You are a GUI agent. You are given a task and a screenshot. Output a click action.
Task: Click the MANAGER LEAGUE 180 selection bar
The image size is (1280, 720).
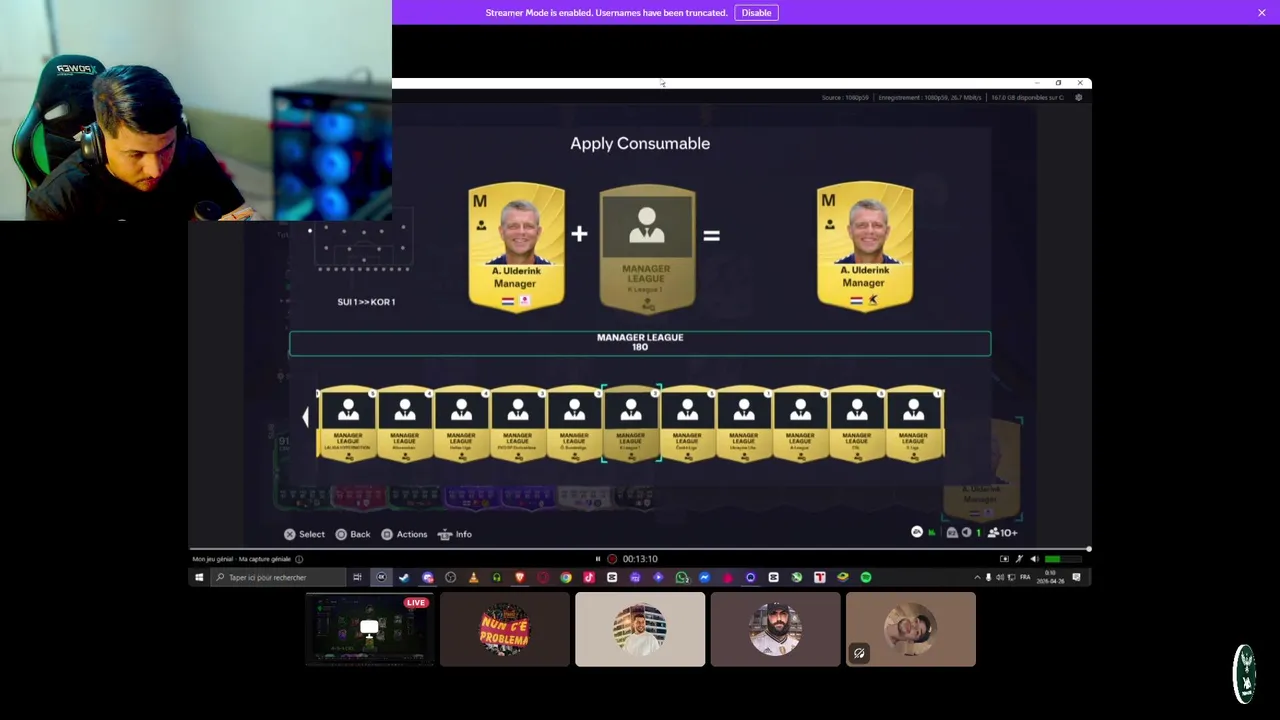coord(640,343)
